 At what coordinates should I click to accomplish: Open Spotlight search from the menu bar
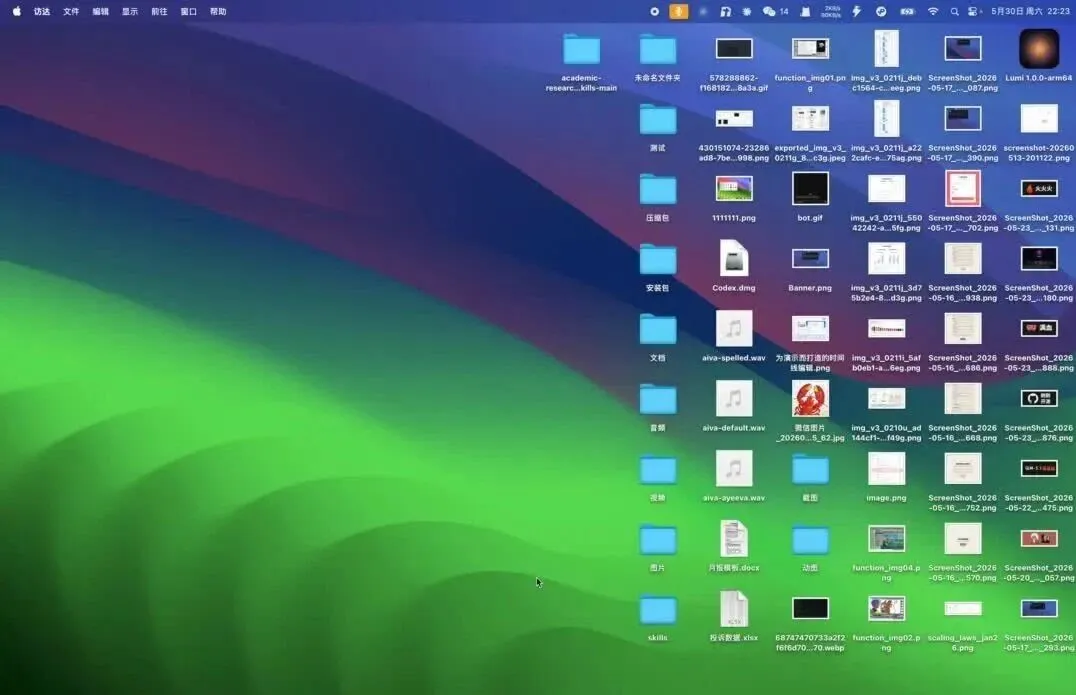click(955, 12)
